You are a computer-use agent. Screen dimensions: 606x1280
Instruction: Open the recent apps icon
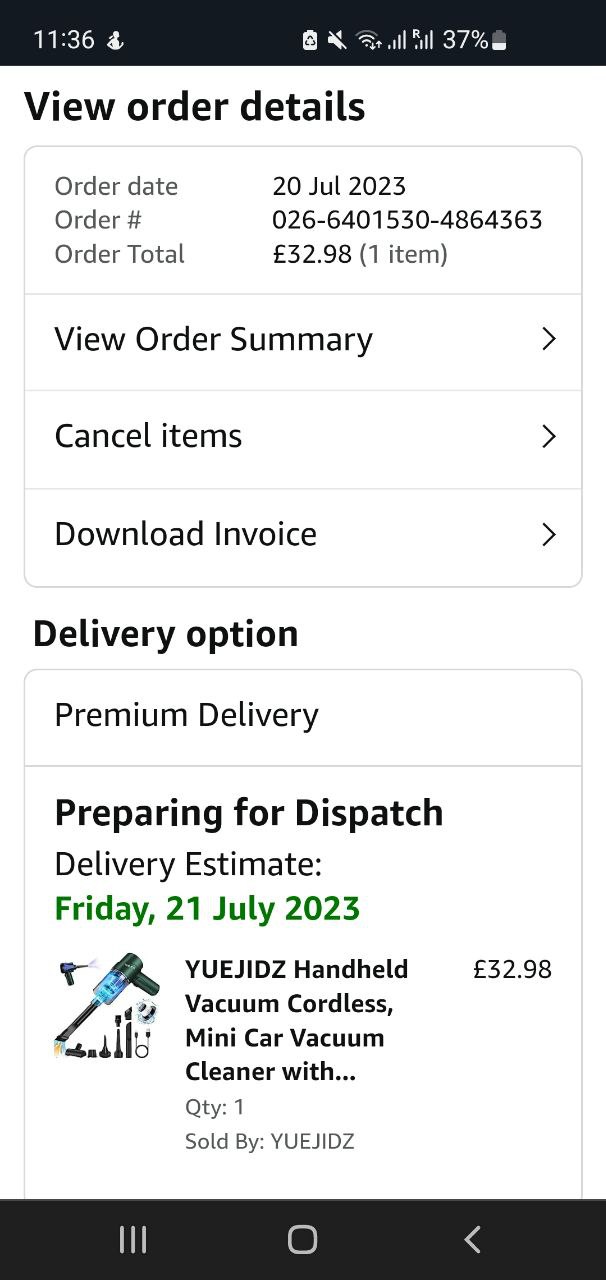[x=132, y=1240]
